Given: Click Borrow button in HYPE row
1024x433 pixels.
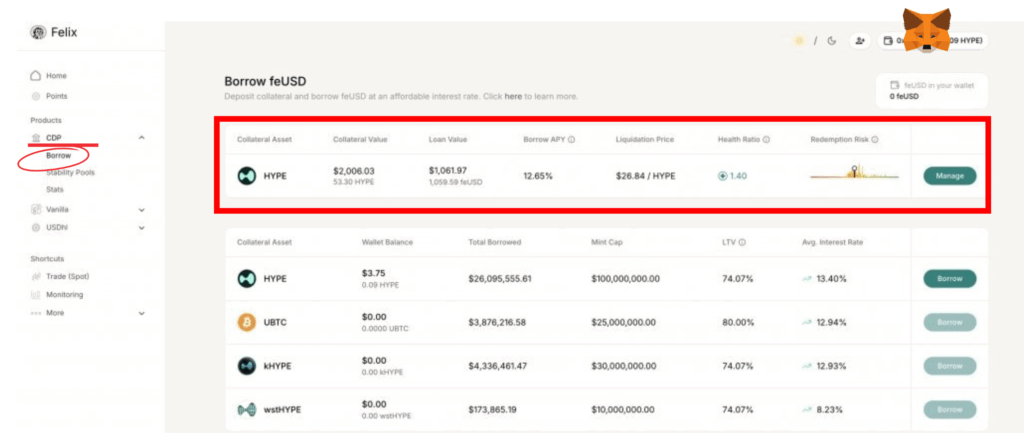Looking at the screenshot, I should tap(949, 279).
